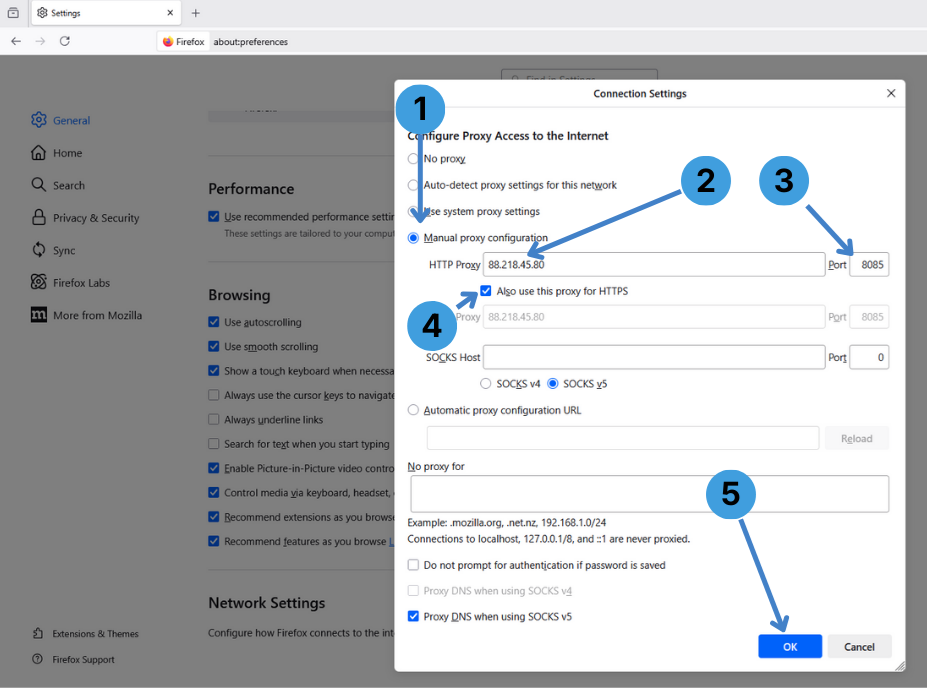Select Manual proxy configuration radio button
This screenshot has height=691, width=927.
[413, 238]
